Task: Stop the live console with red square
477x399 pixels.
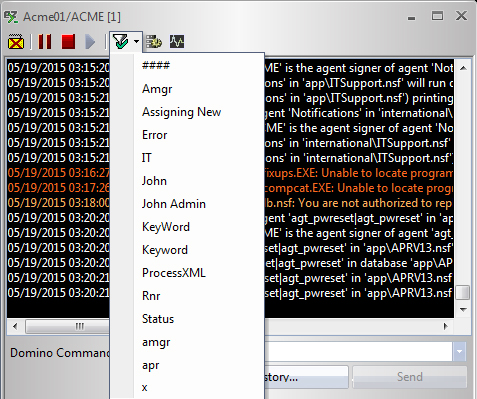Action: (68, 42)
